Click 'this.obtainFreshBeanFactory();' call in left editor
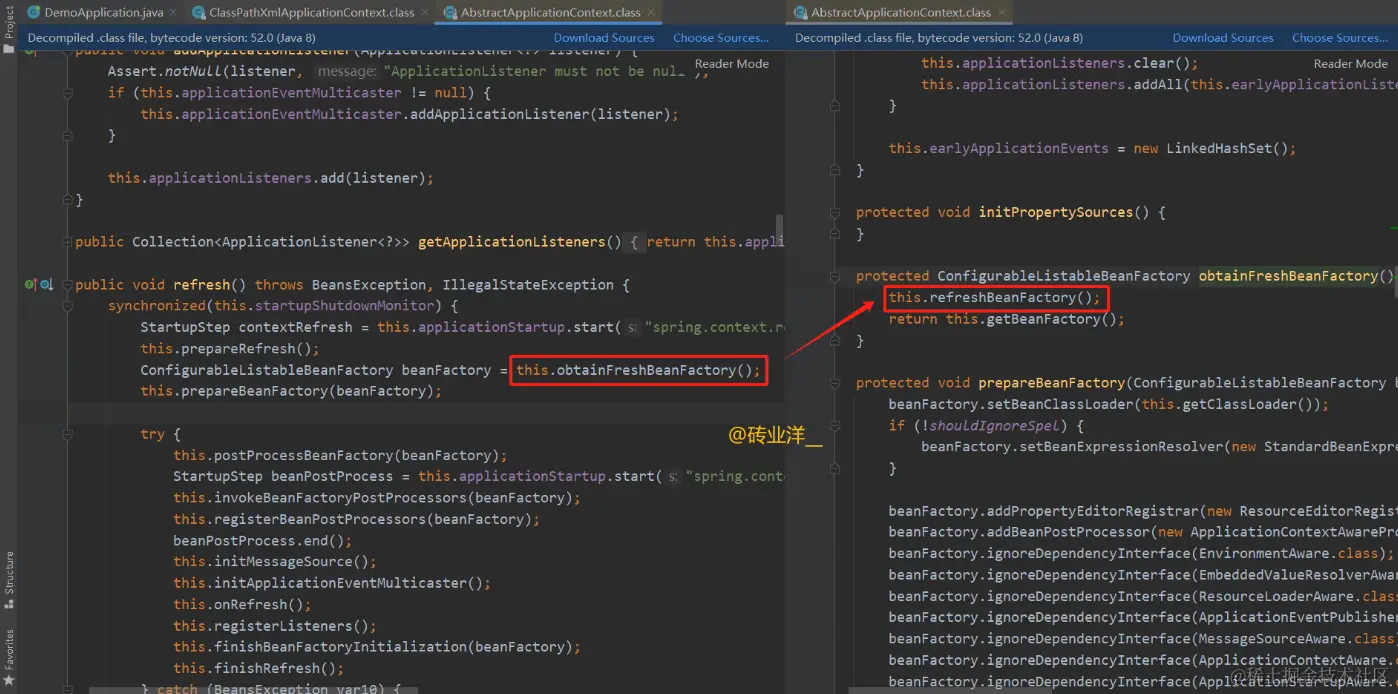This screenshot has width=1398, height=694. coord(639,370)
